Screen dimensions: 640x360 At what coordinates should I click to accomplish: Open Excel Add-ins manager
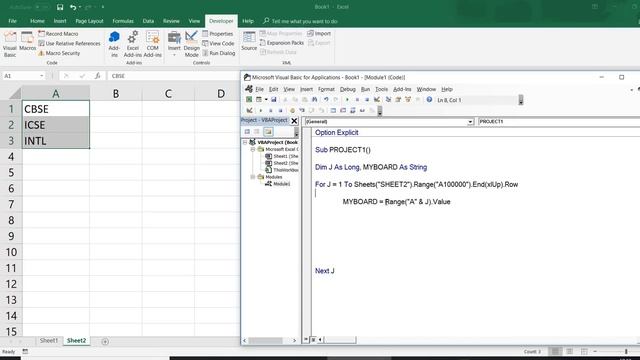133,44
